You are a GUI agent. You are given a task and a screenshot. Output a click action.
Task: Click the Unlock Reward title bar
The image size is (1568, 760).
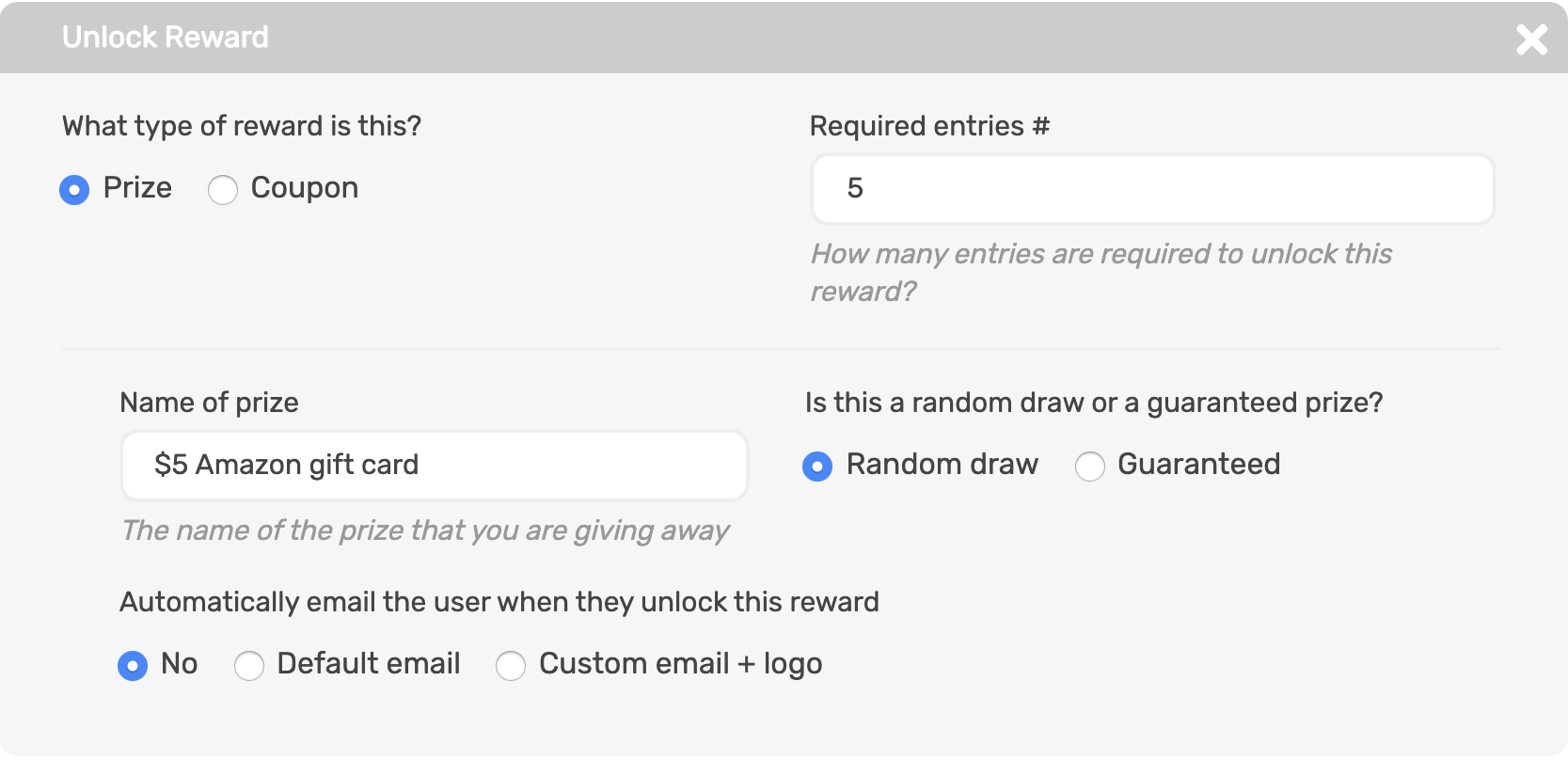point(166,38)
